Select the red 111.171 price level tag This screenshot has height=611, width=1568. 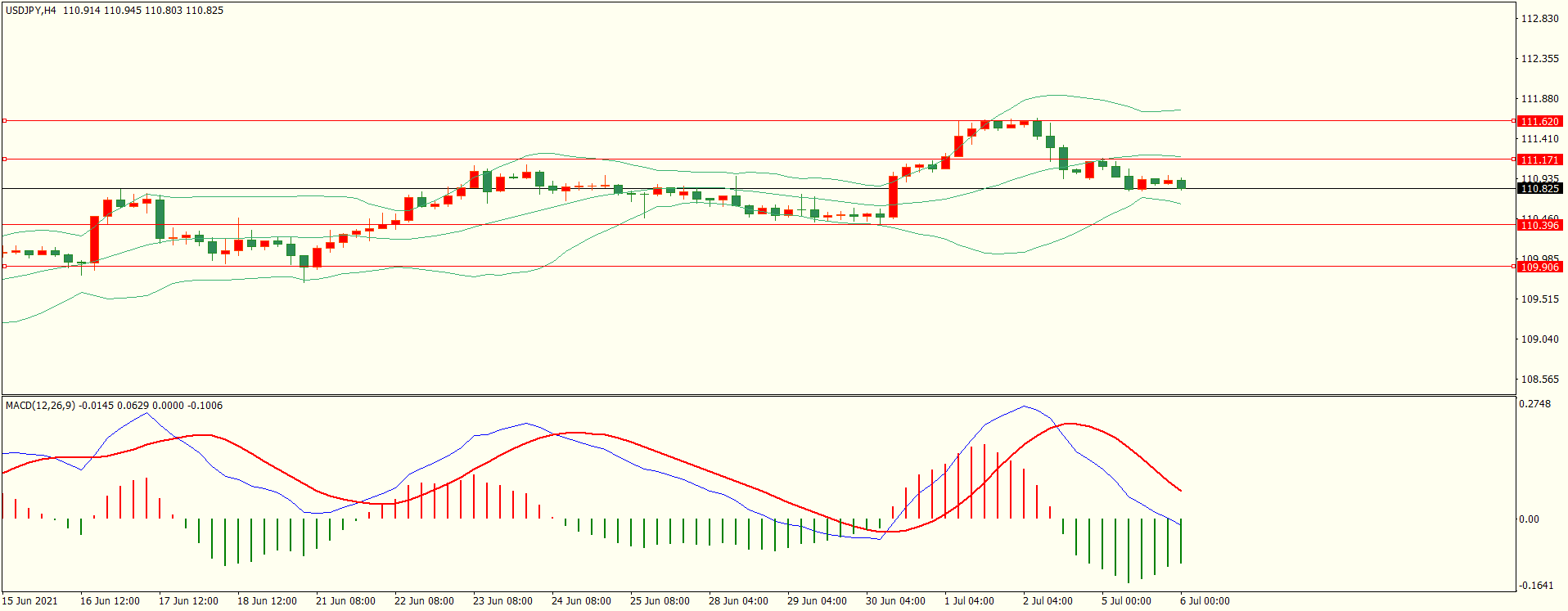1540,159
